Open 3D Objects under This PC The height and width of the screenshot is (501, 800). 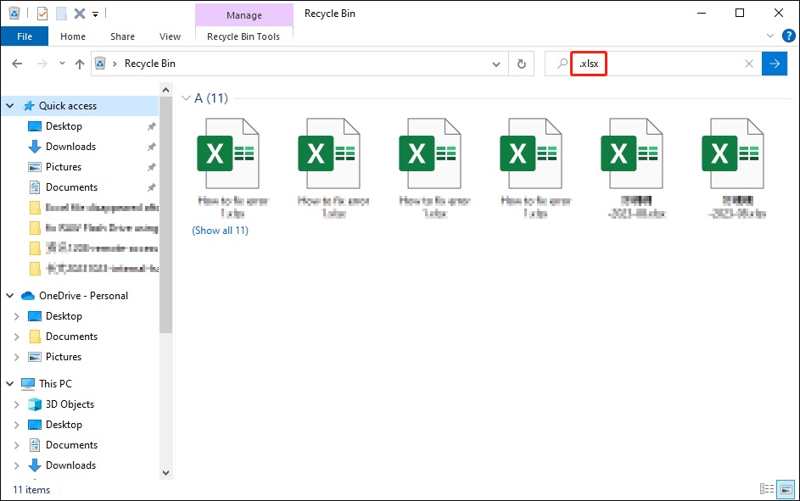(x=70, y=404)
